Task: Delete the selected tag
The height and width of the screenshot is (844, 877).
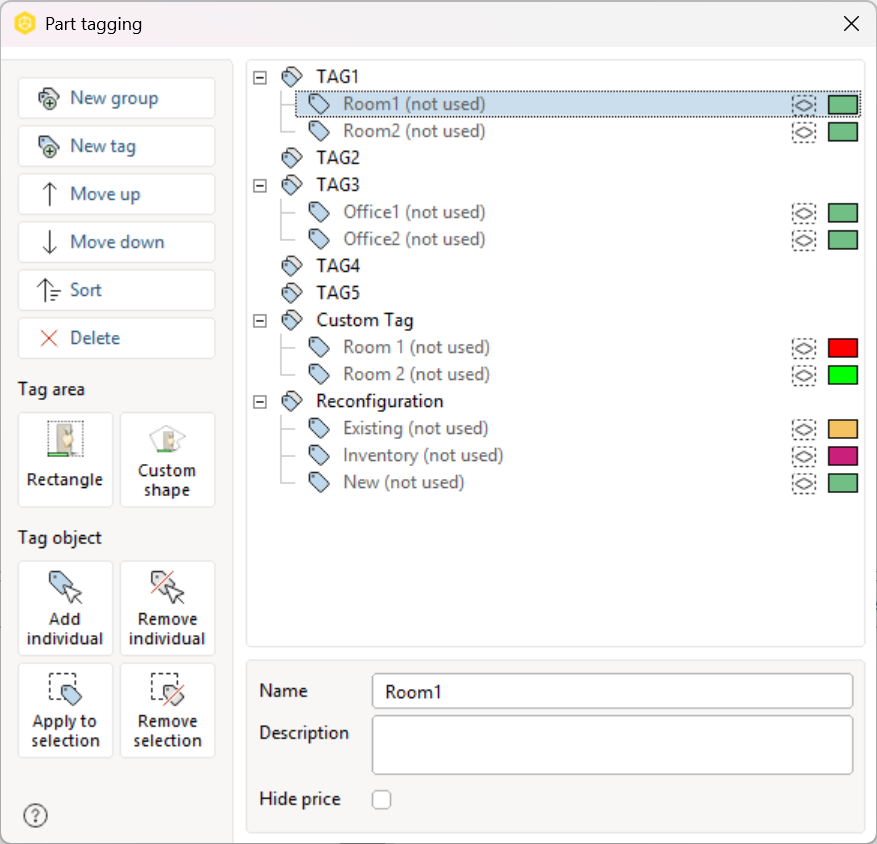Action: (116, 338)
